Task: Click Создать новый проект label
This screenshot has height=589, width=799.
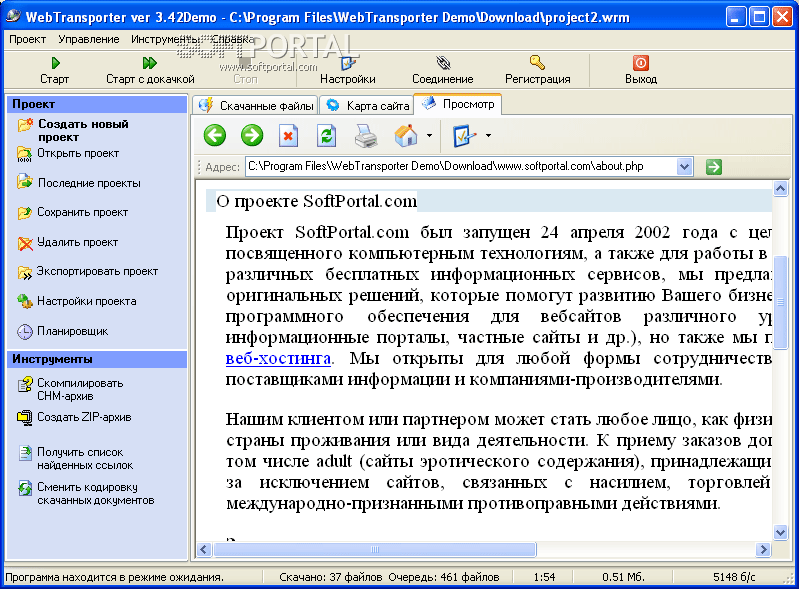Action: tap(83, 130)
